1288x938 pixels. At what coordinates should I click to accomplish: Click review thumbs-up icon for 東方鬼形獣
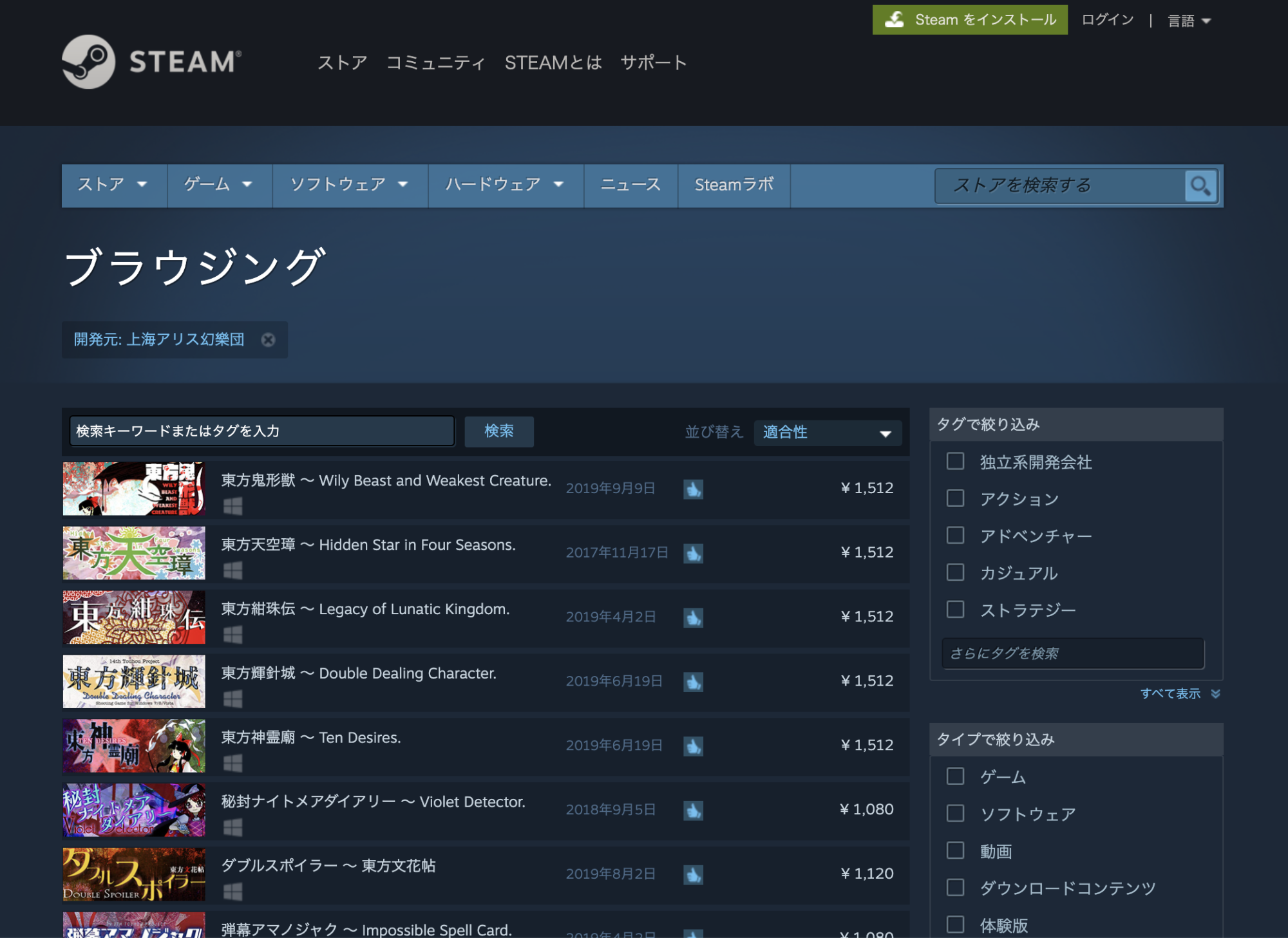(x=694, y=489)
